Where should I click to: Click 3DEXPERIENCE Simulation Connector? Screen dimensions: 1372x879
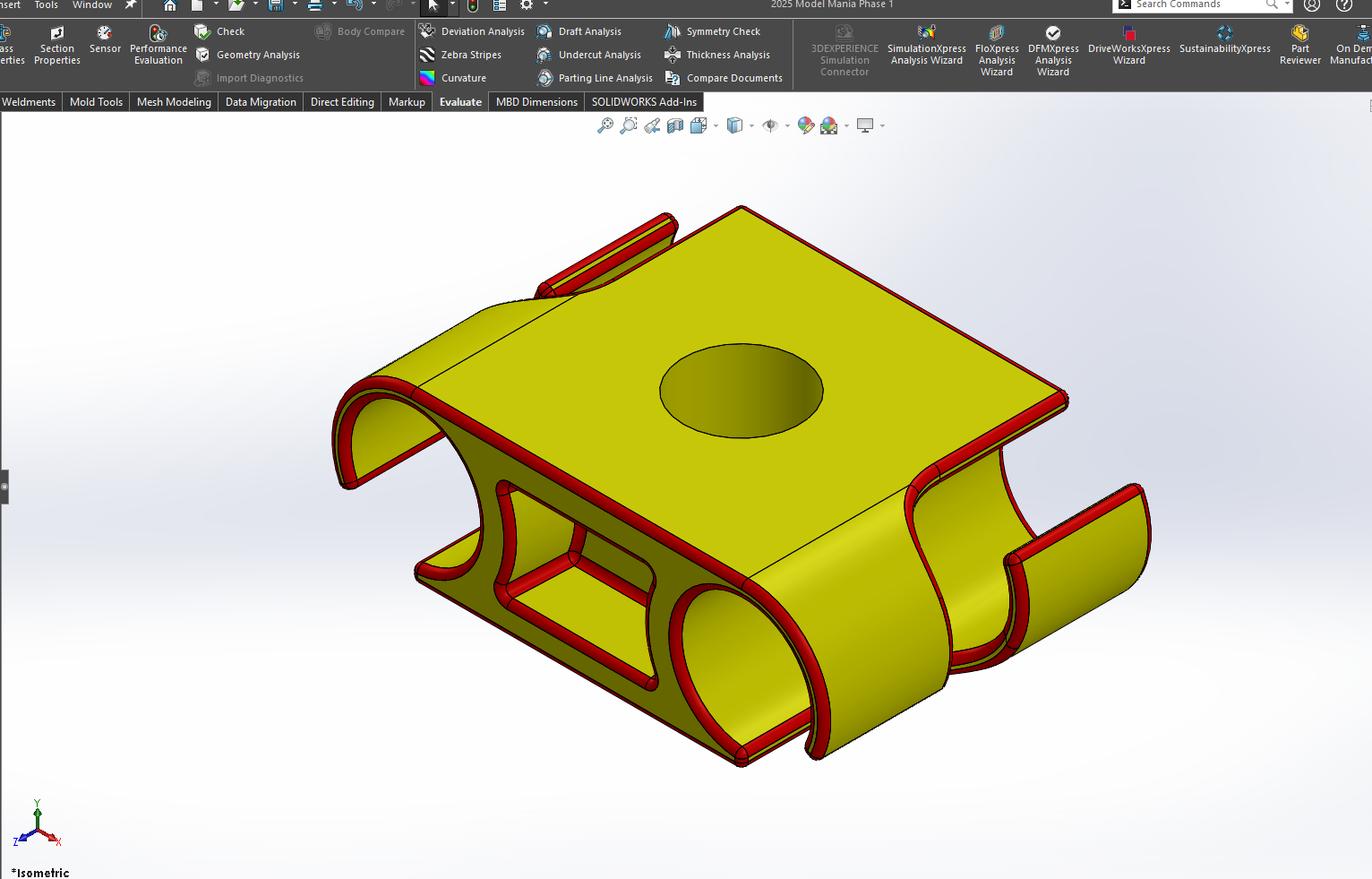(x=845, y=51)
